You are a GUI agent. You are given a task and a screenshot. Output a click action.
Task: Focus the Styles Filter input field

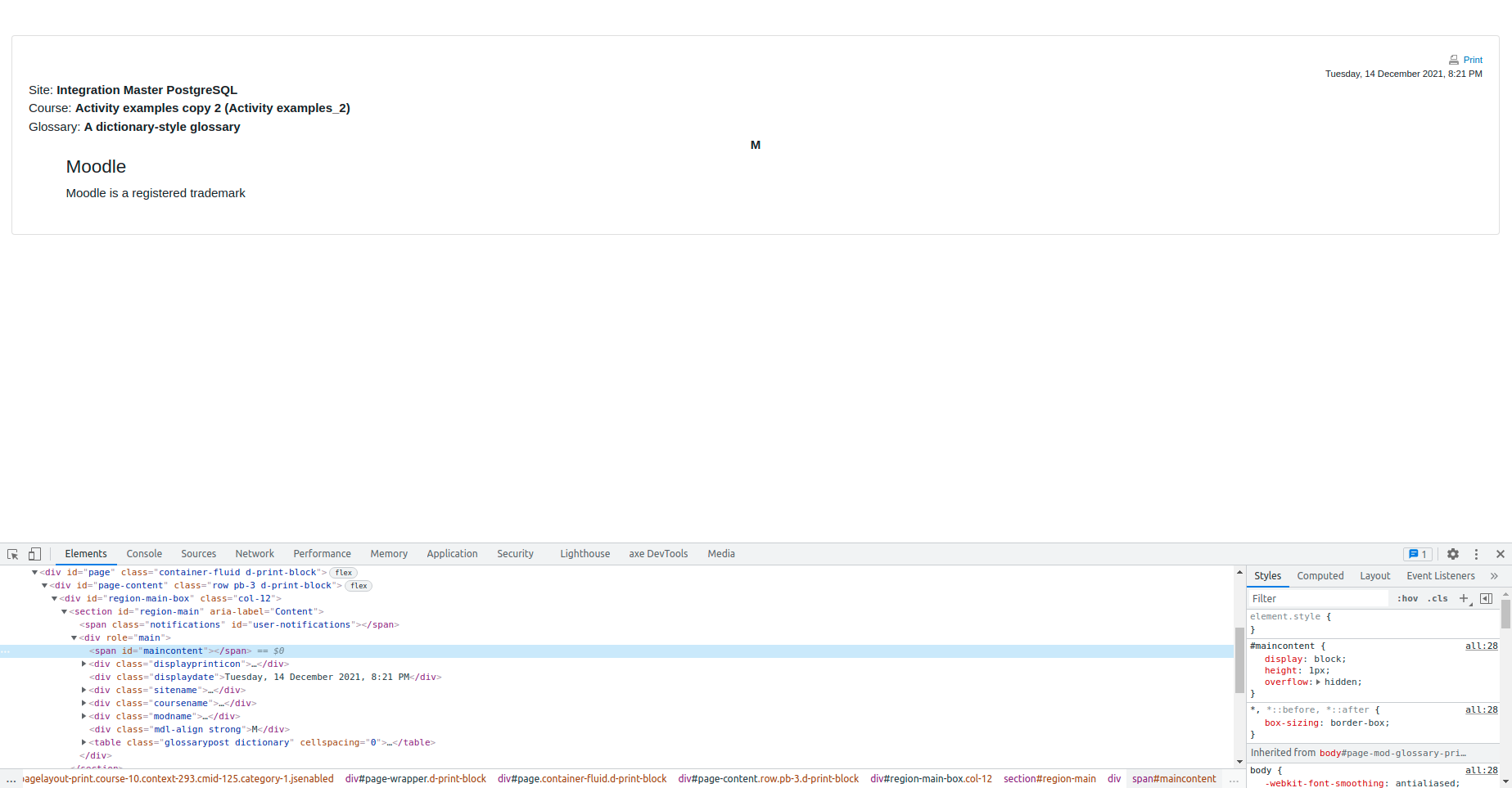click(x=1318, y=599)
